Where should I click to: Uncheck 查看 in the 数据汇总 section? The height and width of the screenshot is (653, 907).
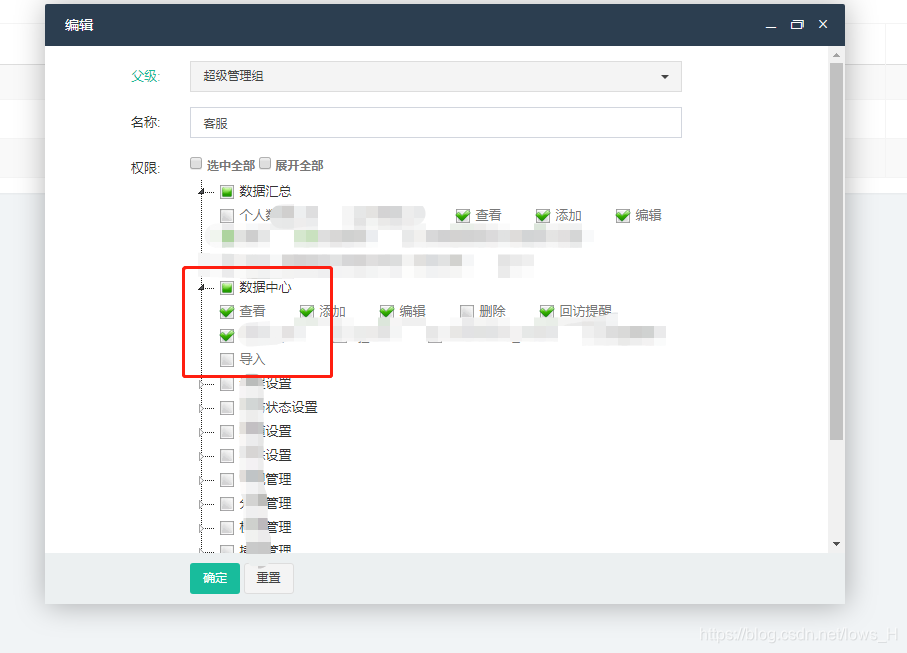pos(462,216)
